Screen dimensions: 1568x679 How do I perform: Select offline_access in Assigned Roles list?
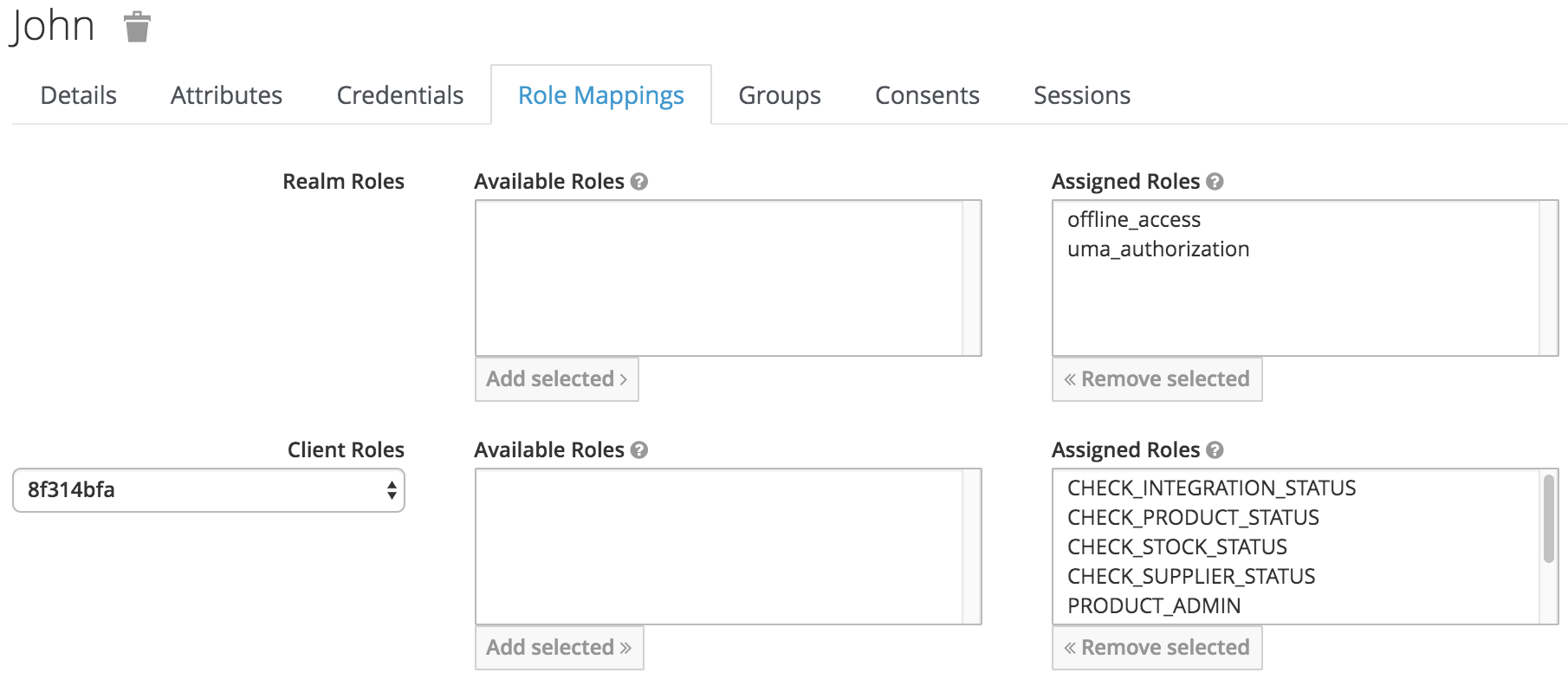click(1134, 220)
